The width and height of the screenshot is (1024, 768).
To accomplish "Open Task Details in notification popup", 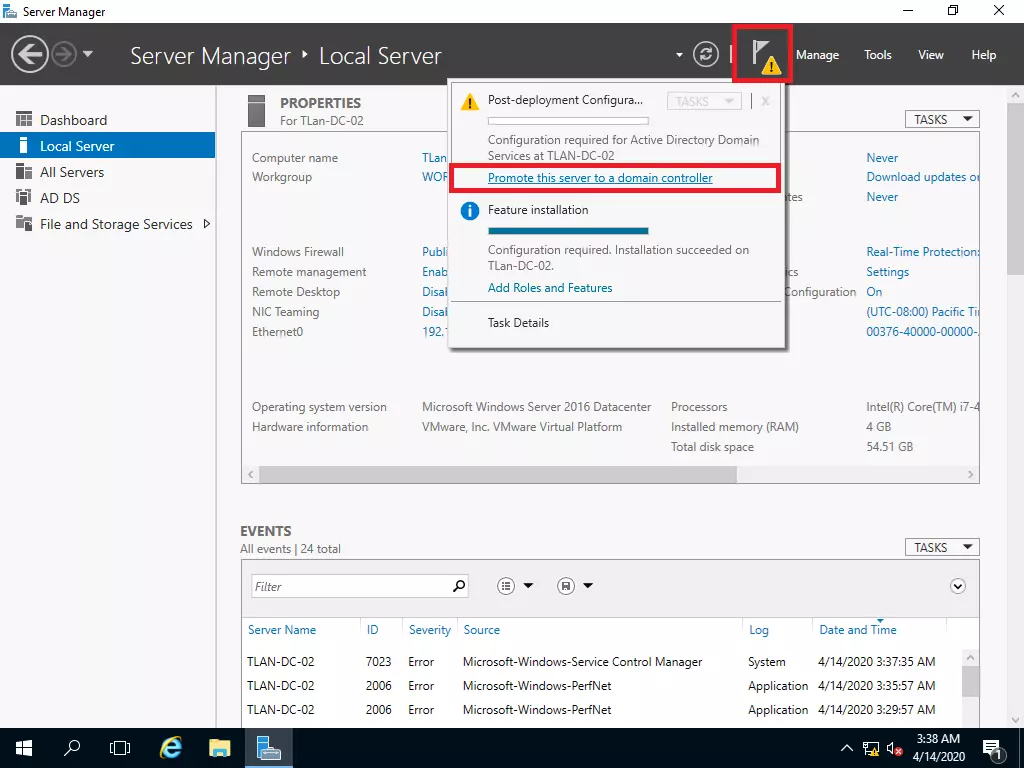I will coord(518,323).
